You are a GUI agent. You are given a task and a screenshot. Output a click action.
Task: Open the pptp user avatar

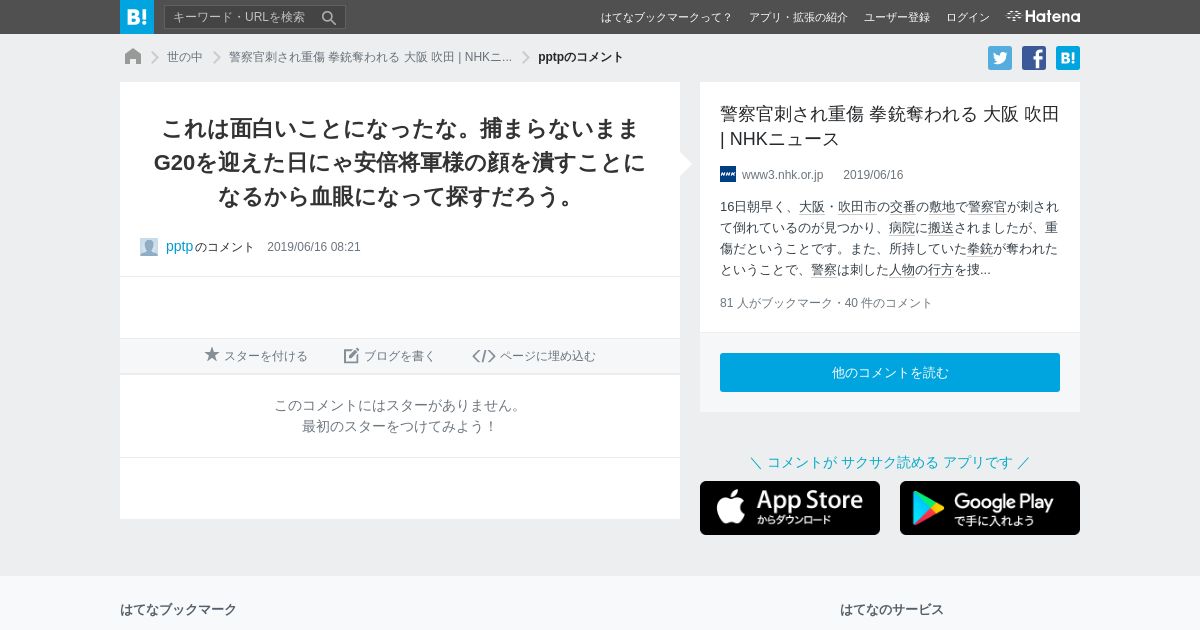point(149,247)
